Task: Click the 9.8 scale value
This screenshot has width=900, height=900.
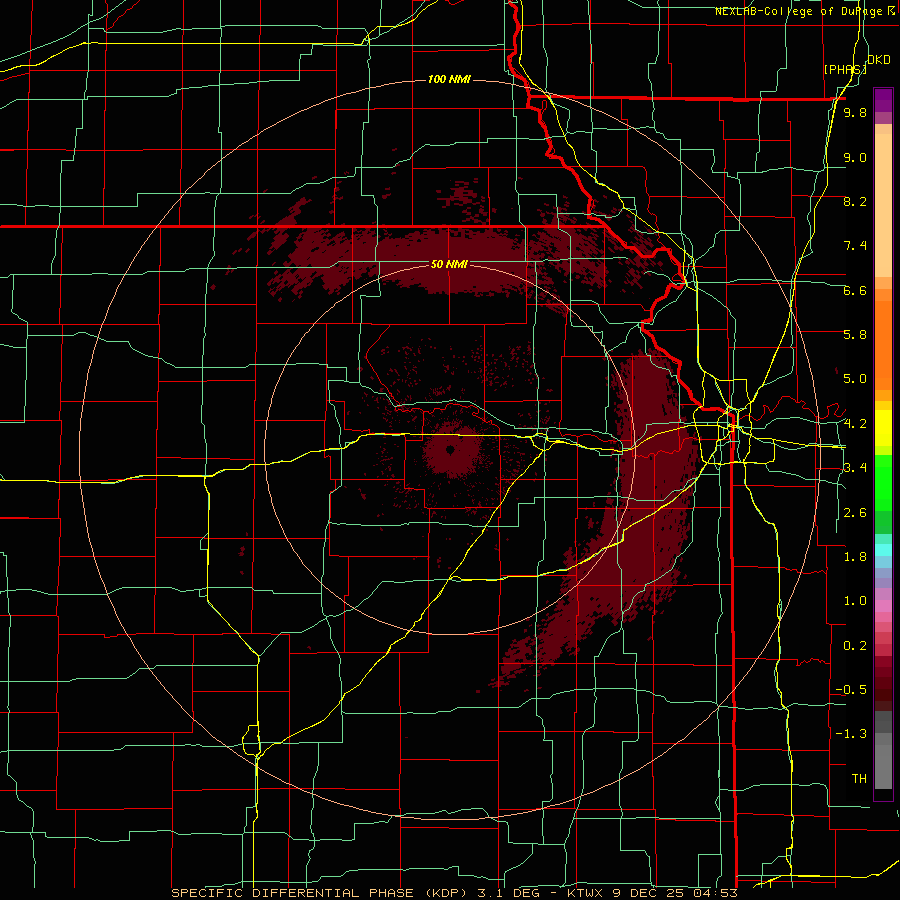Action: click(855, 112)
